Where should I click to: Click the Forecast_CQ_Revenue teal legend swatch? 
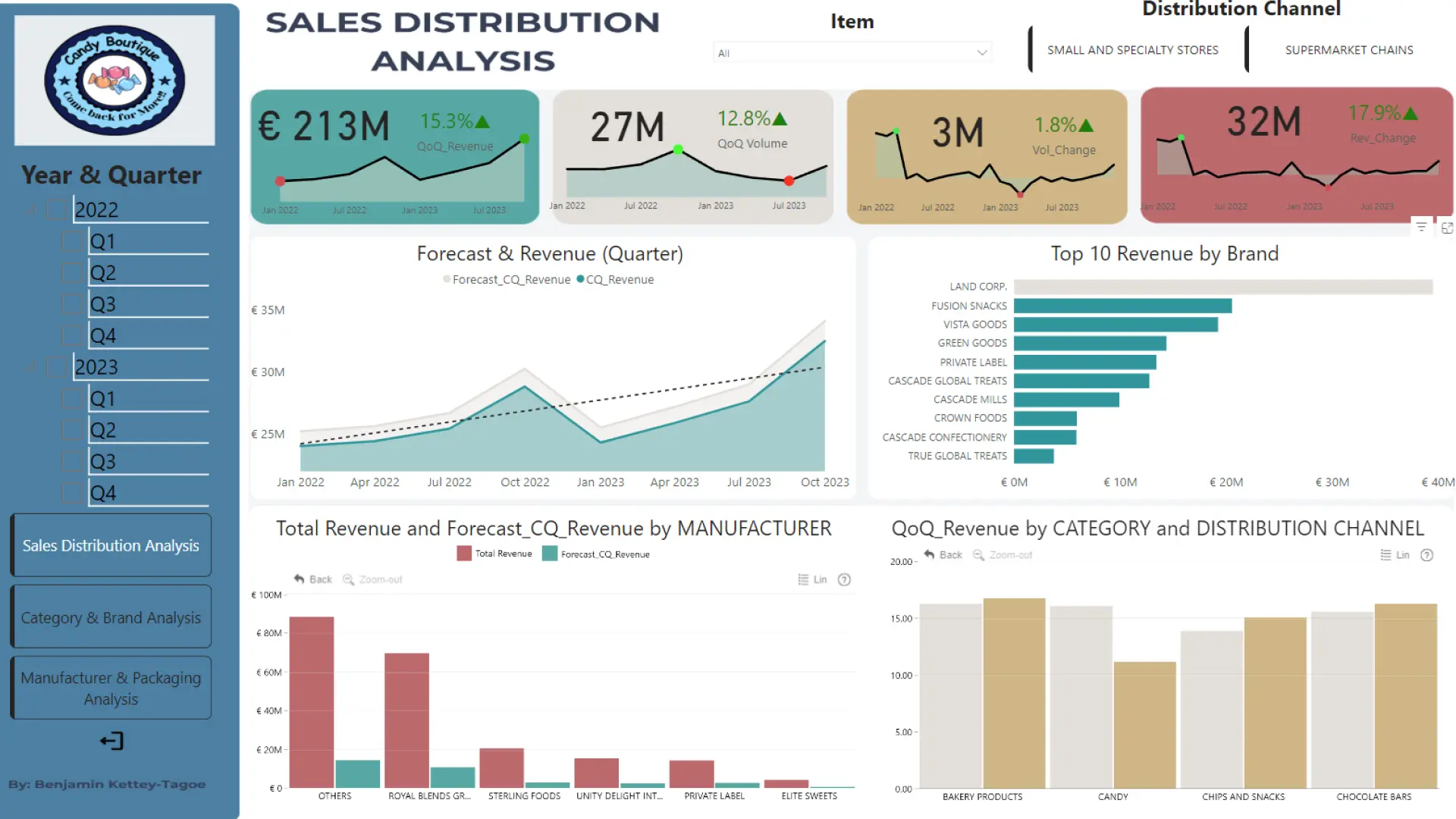pos(550,554)
